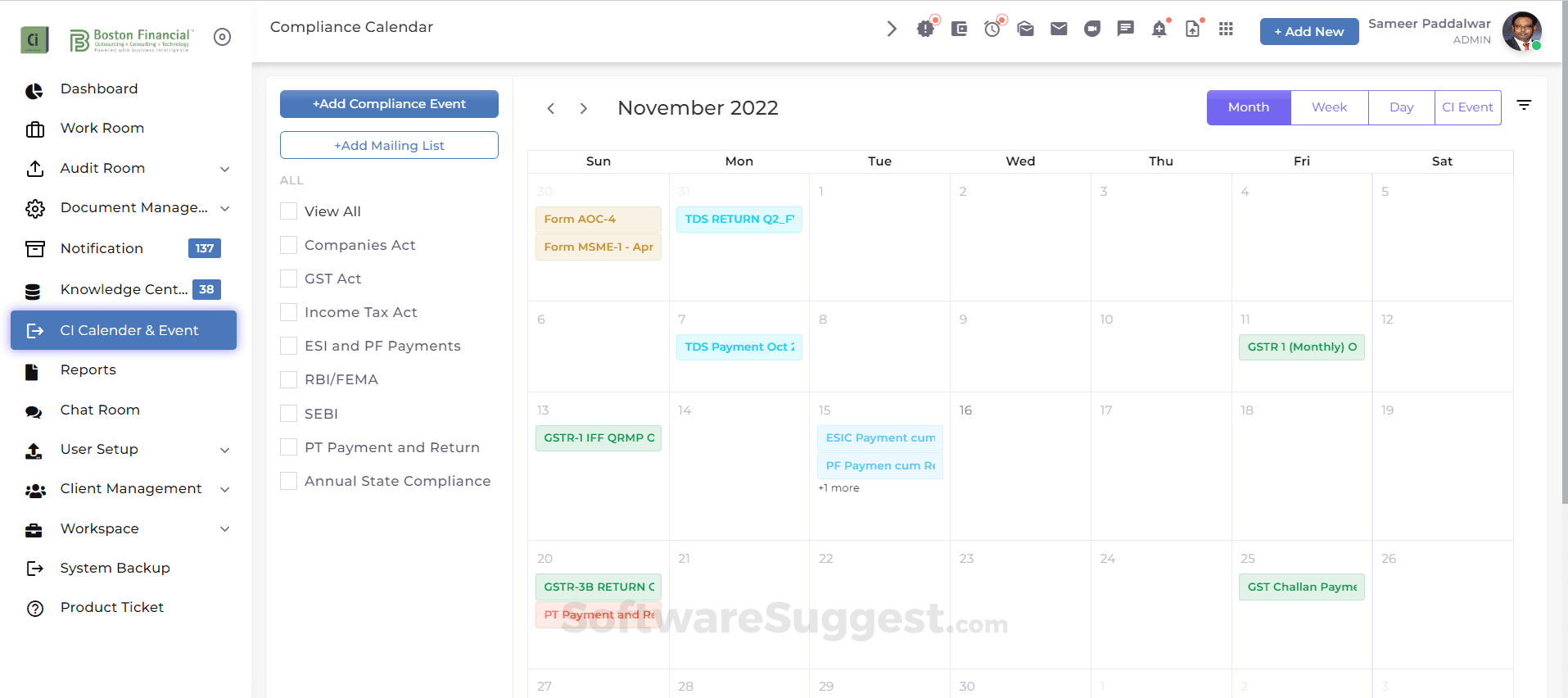Click the +1 more link on November 15
Viewport: 1568px width, 698px height.
click(838, 487)
